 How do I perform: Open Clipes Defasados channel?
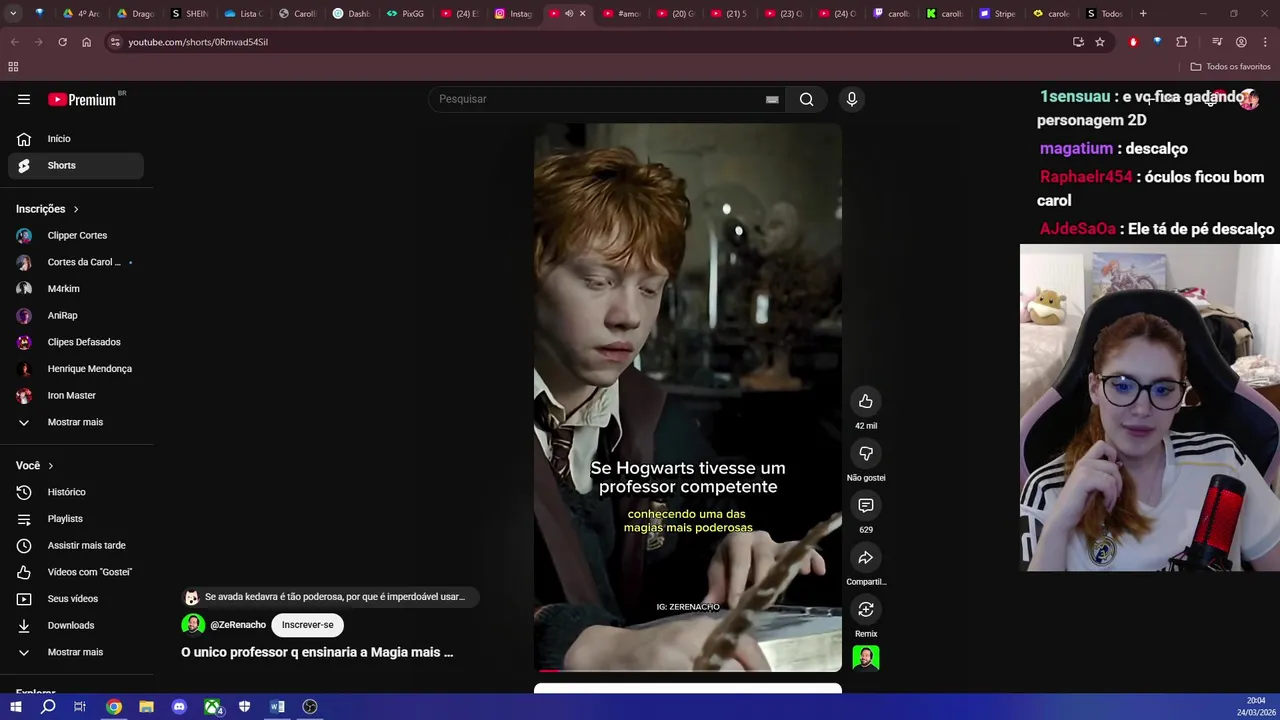76,342
